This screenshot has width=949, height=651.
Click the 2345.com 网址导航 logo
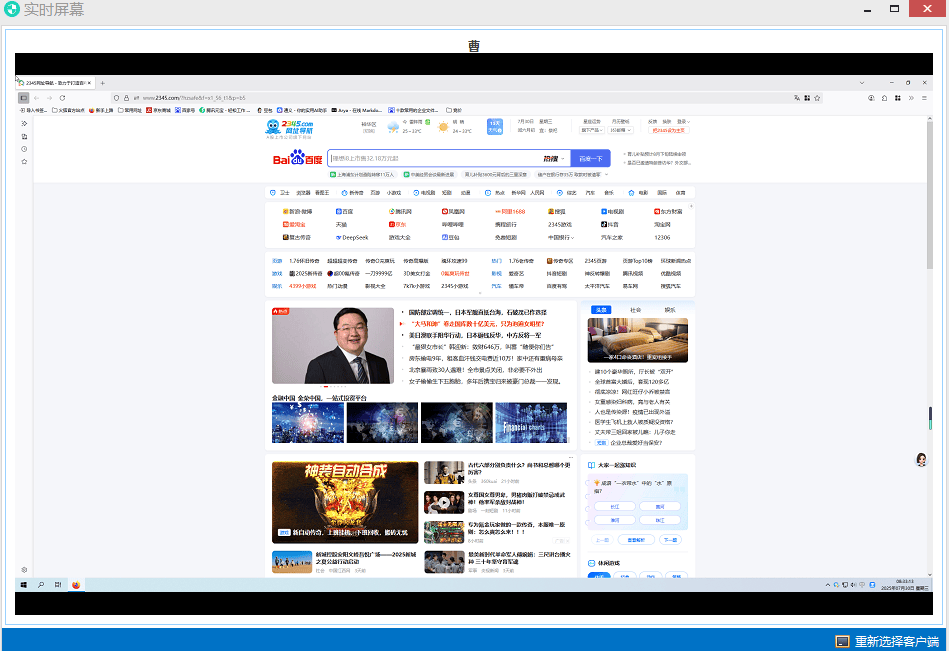click(x=289, y=128)
